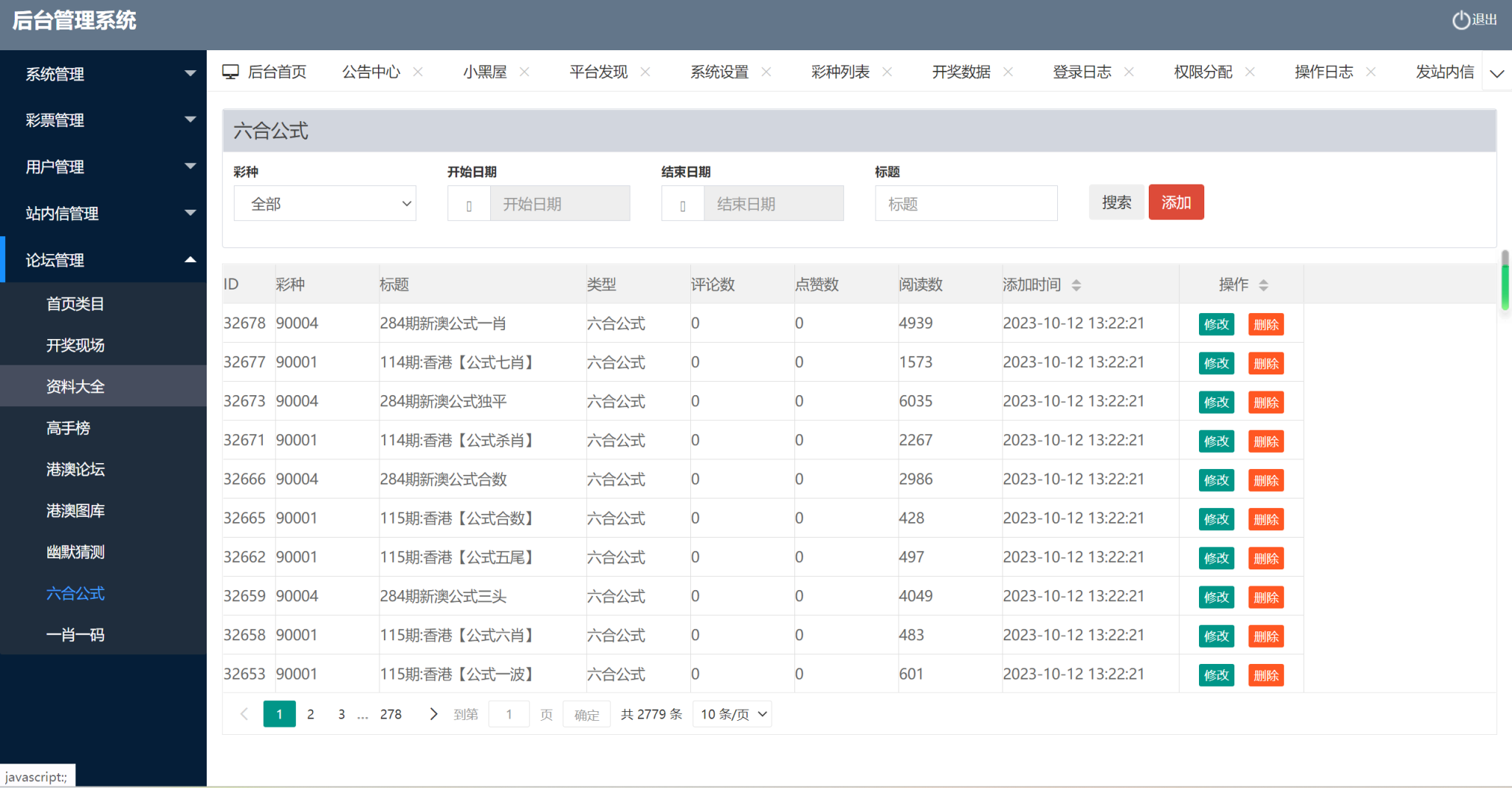Sort the 操作 column
The width and height of the screenshot is (1512, 788).
tap(1264, 284)
